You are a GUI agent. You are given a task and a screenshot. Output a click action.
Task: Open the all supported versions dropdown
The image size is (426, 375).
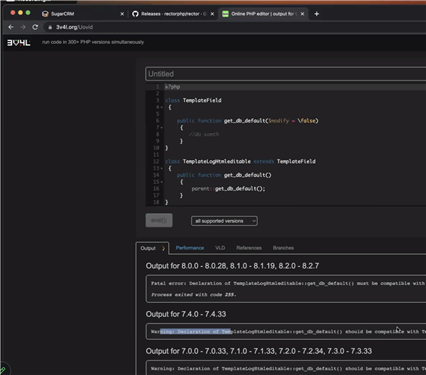(224, 221)
